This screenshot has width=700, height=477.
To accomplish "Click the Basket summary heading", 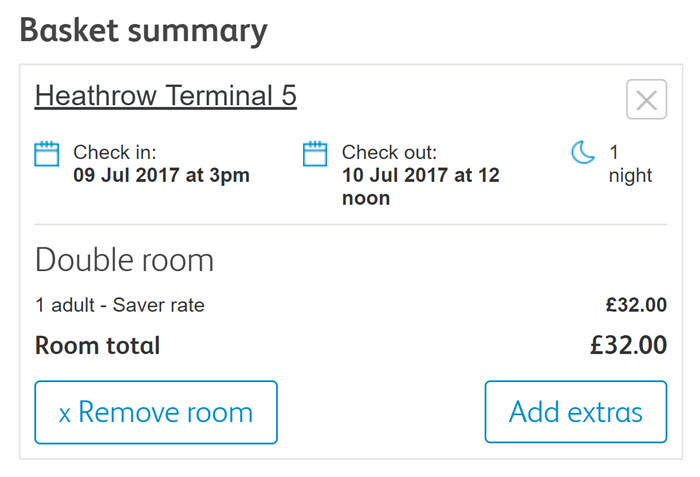I will tap(144, 31).
